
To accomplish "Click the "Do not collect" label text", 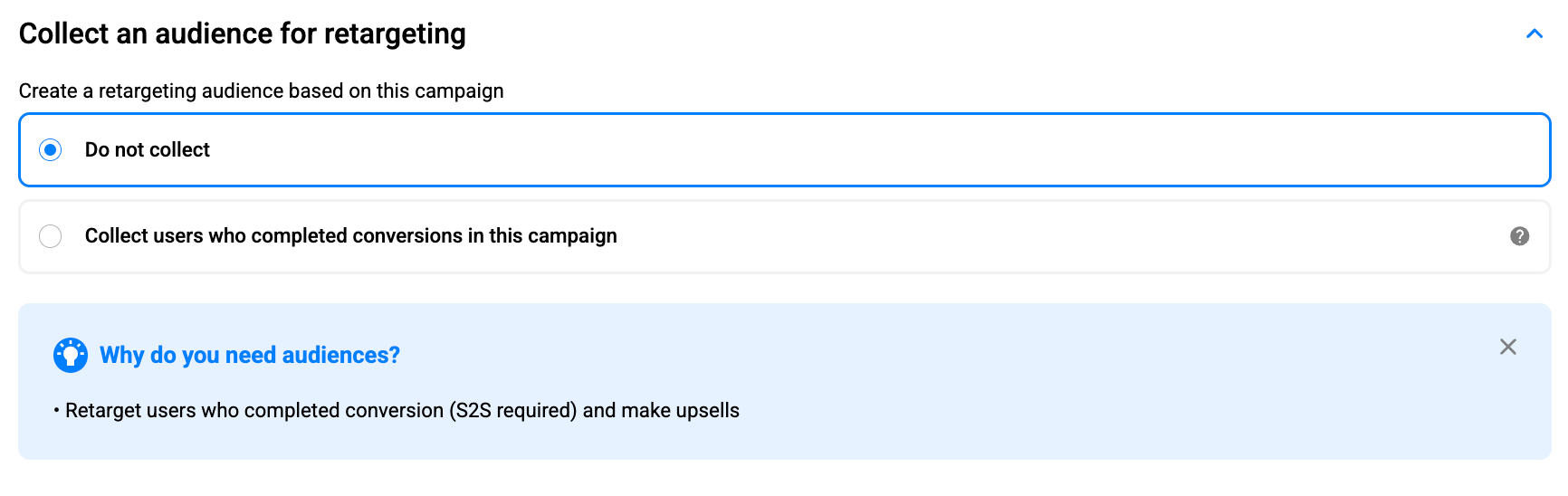I will coord(148,150).
